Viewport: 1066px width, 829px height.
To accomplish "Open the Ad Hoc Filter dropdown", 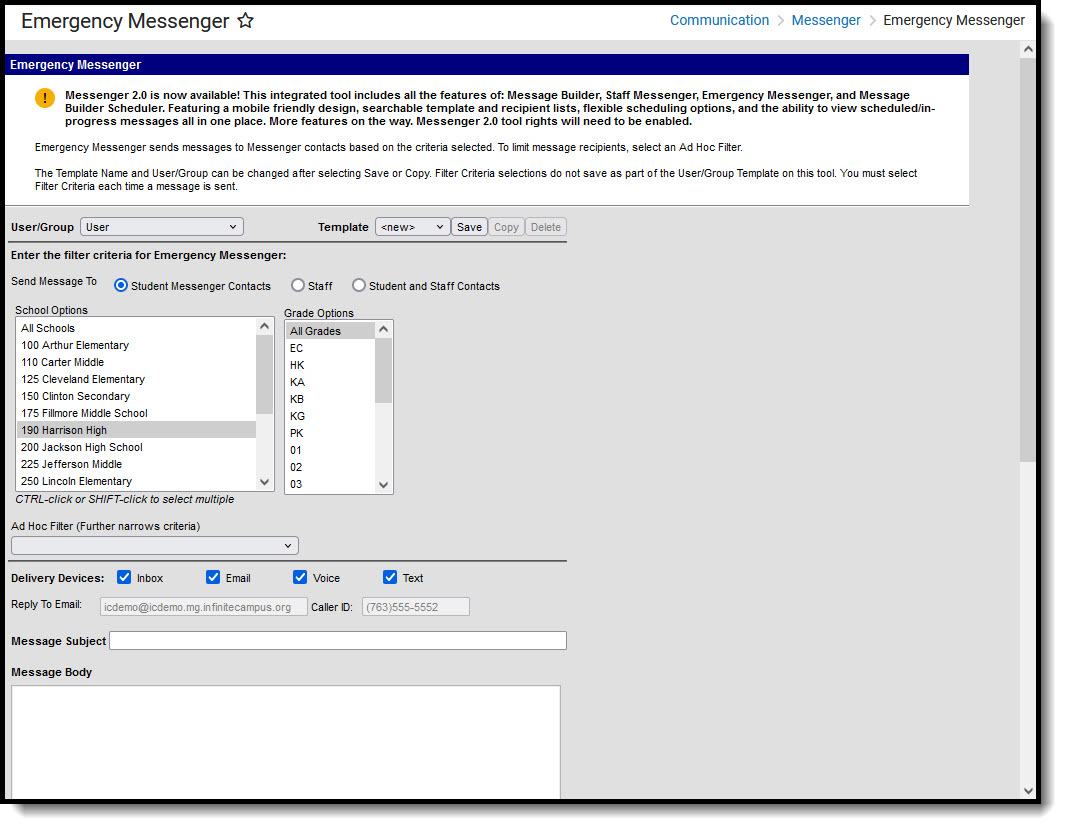I will [x=155, y=545].
